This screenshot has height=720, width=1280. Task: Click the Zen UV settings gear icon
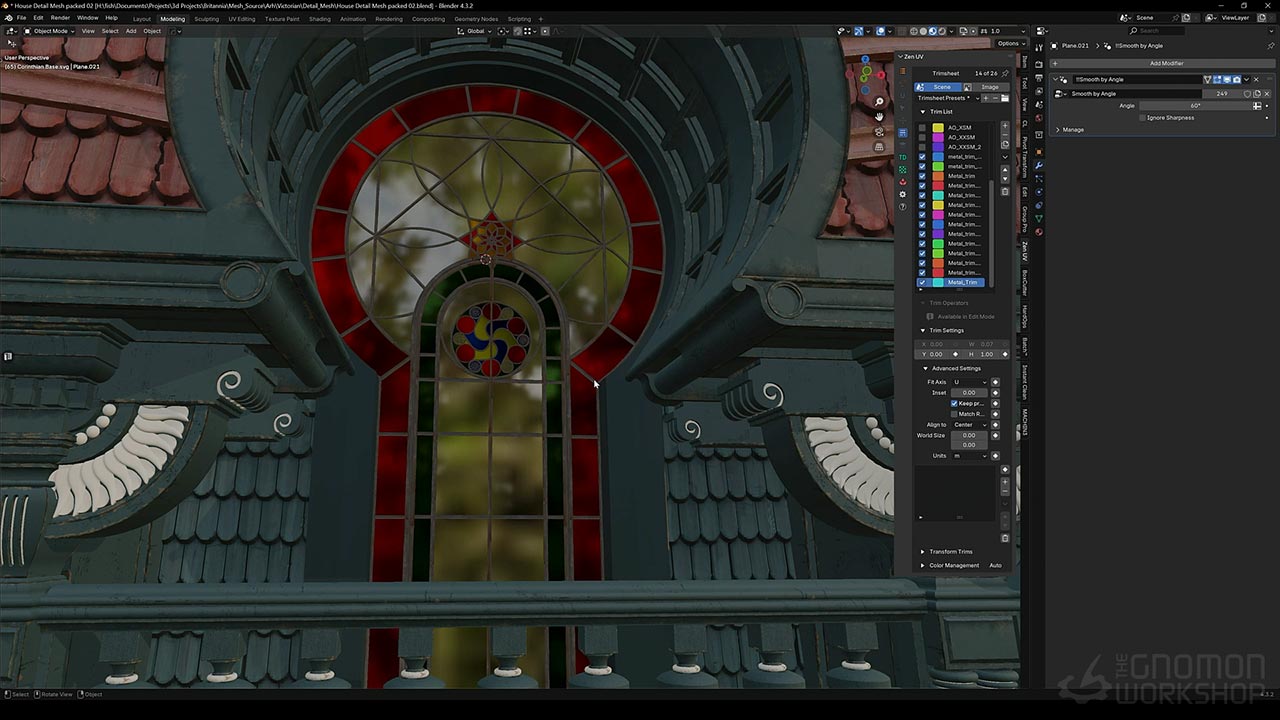(x=903, y=194)
